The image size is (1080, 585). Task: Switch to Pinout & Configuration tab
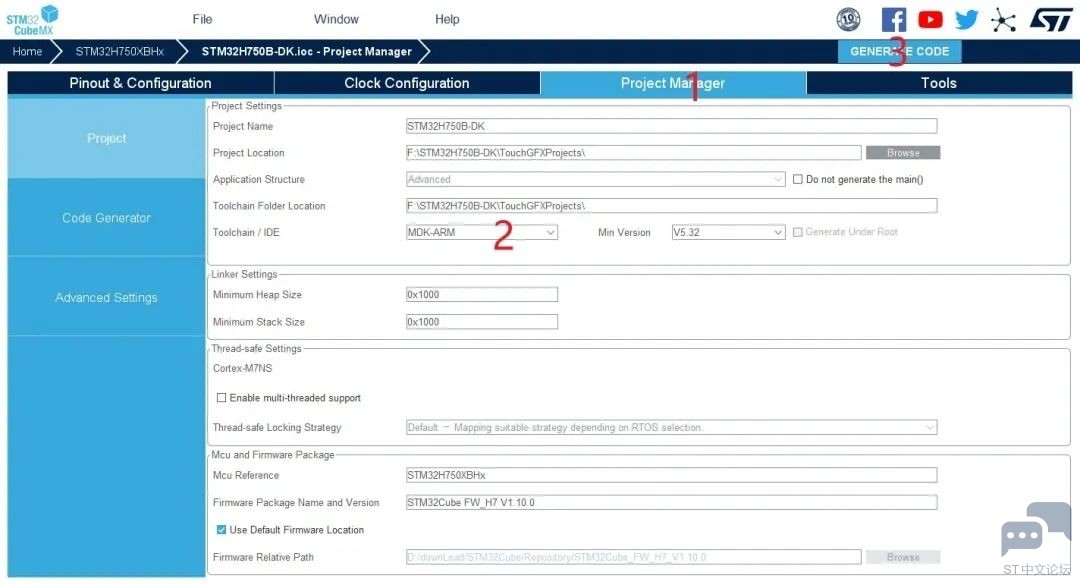(141, 83)
